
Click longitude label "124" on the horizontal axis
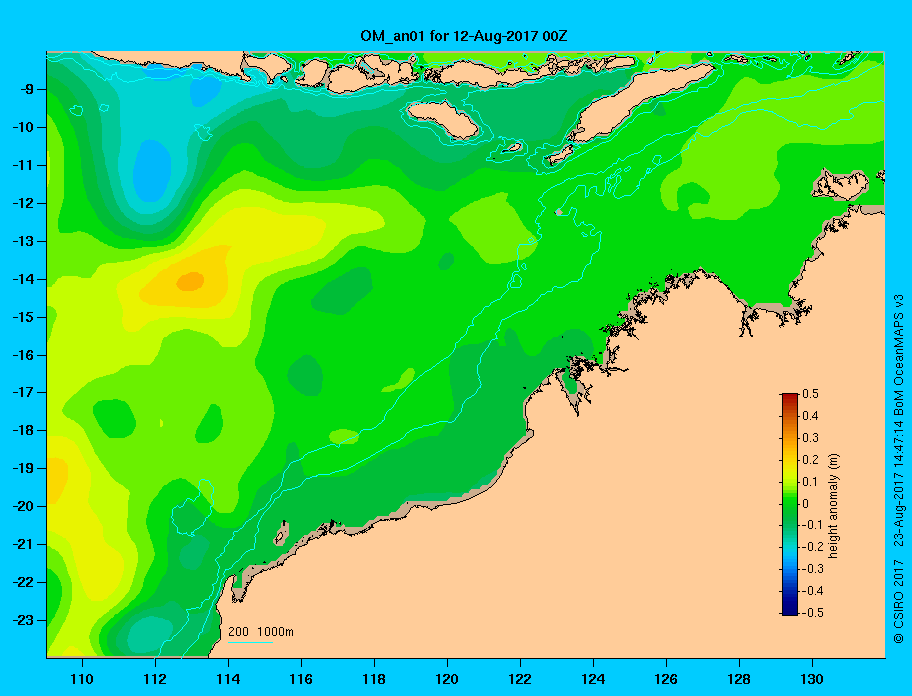pos(593,679)
